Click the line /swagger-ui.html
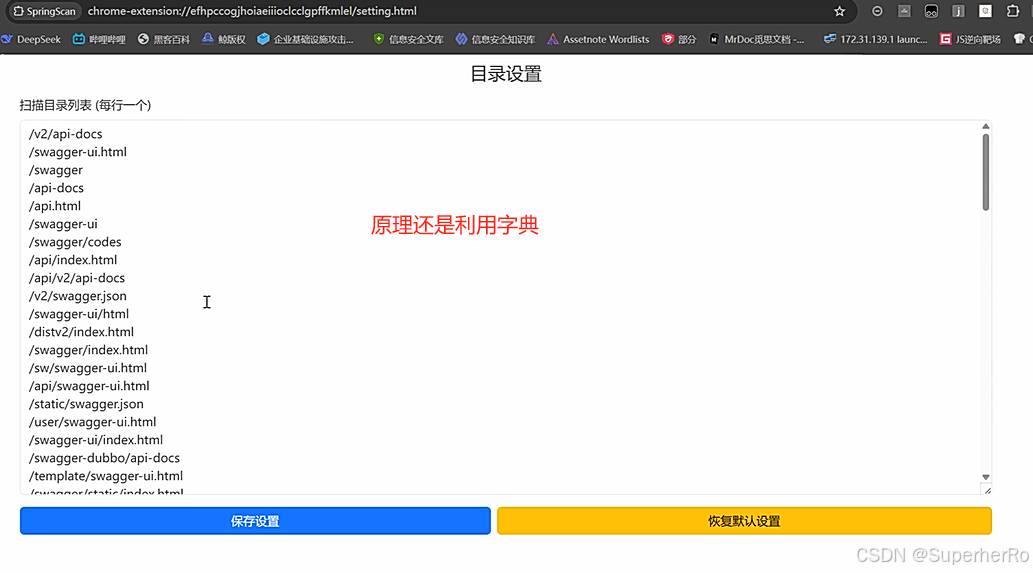The height and width of the screenshot is (573, 1033). [x=78, y=152]
